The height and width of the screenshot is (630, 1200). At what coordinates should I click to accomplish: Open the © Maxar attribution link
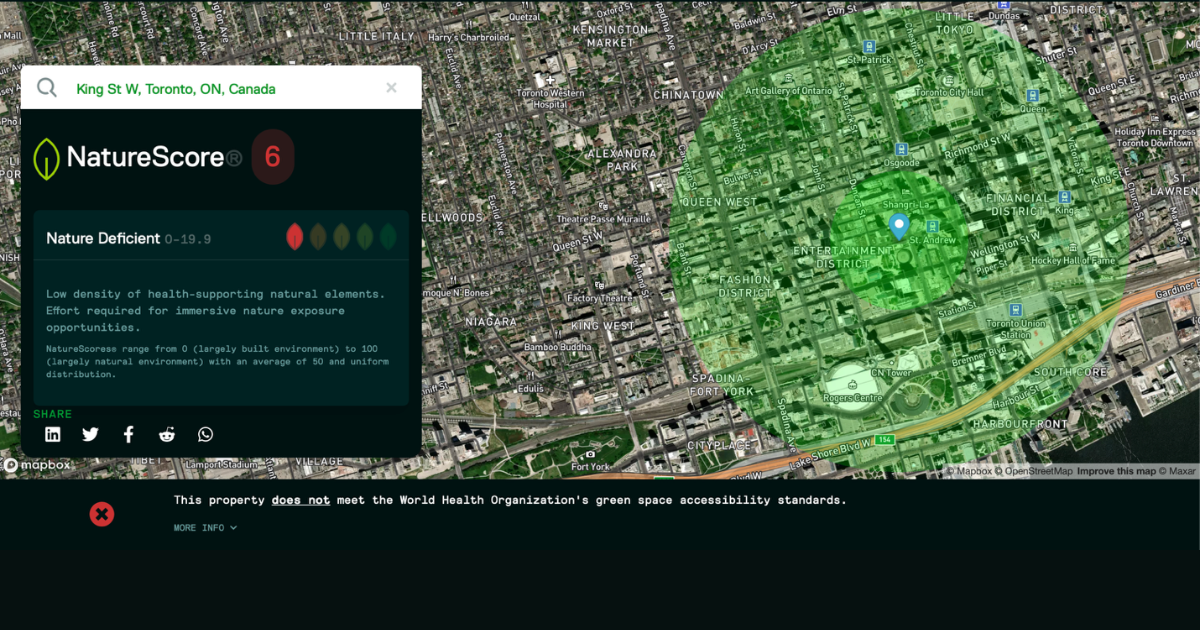click(1178, 471)
